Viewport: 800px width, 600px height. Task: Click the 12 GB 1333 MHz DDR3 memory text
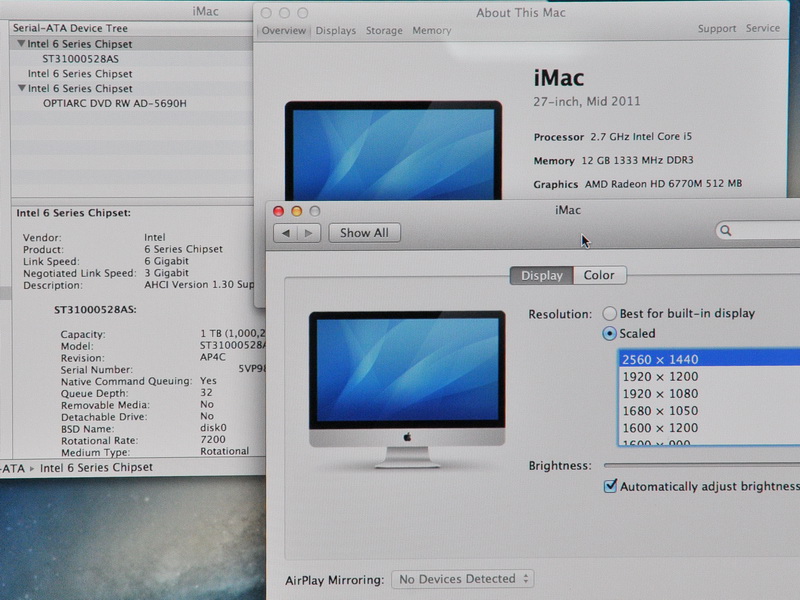(637, 160)
